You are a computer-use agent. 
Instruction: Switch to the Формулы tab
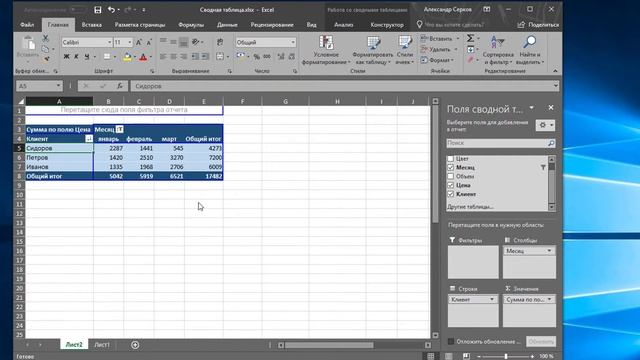191,25
